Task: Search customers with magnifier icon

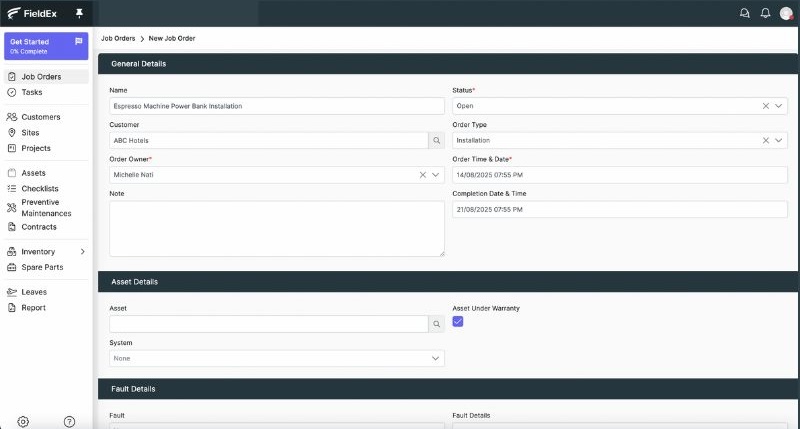Action: click(437, 140)
